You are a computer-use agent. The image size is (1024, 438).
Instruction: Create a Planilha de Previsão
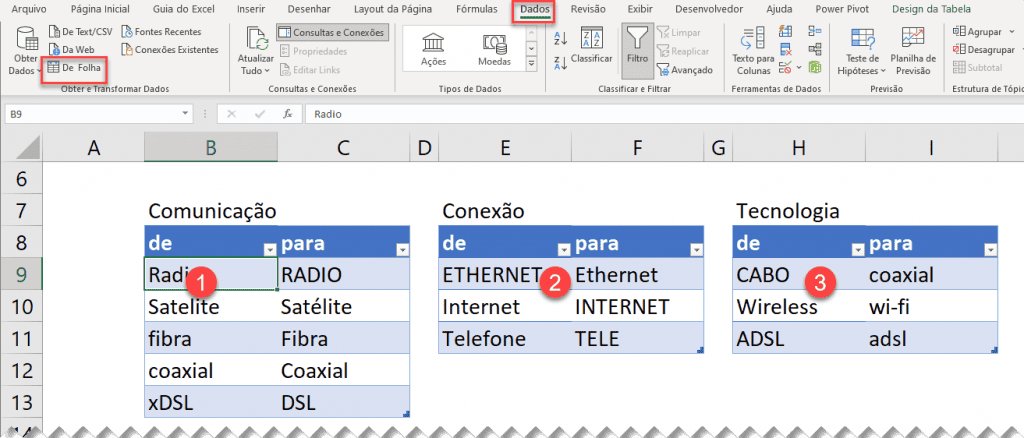coord(912,51)
